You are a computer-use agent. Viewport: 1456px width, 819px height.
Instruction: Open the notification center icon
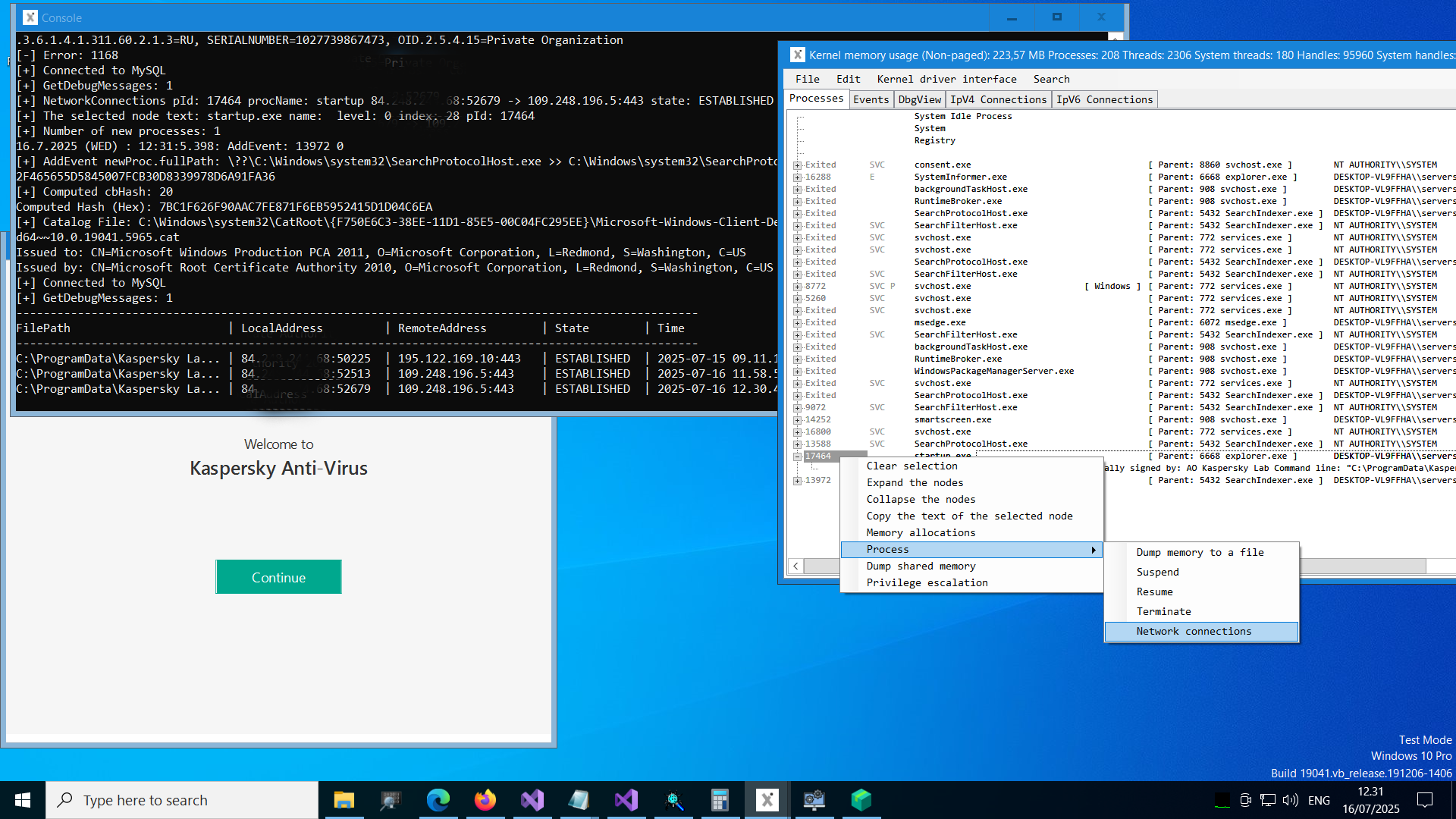(x=1425, y=800)
